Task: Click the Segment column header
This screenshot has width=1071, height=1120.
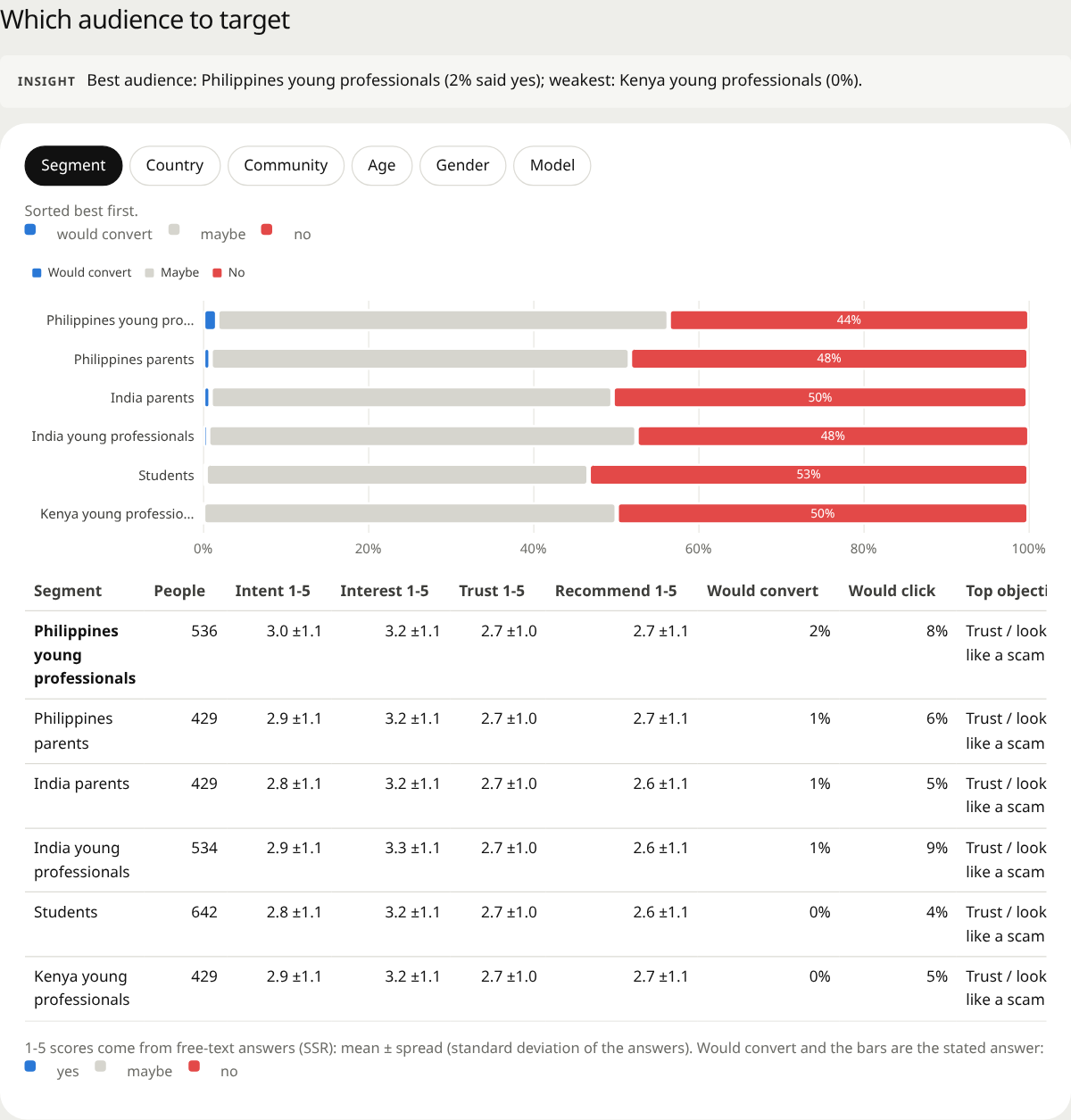Action: click(x=68, y=591)
